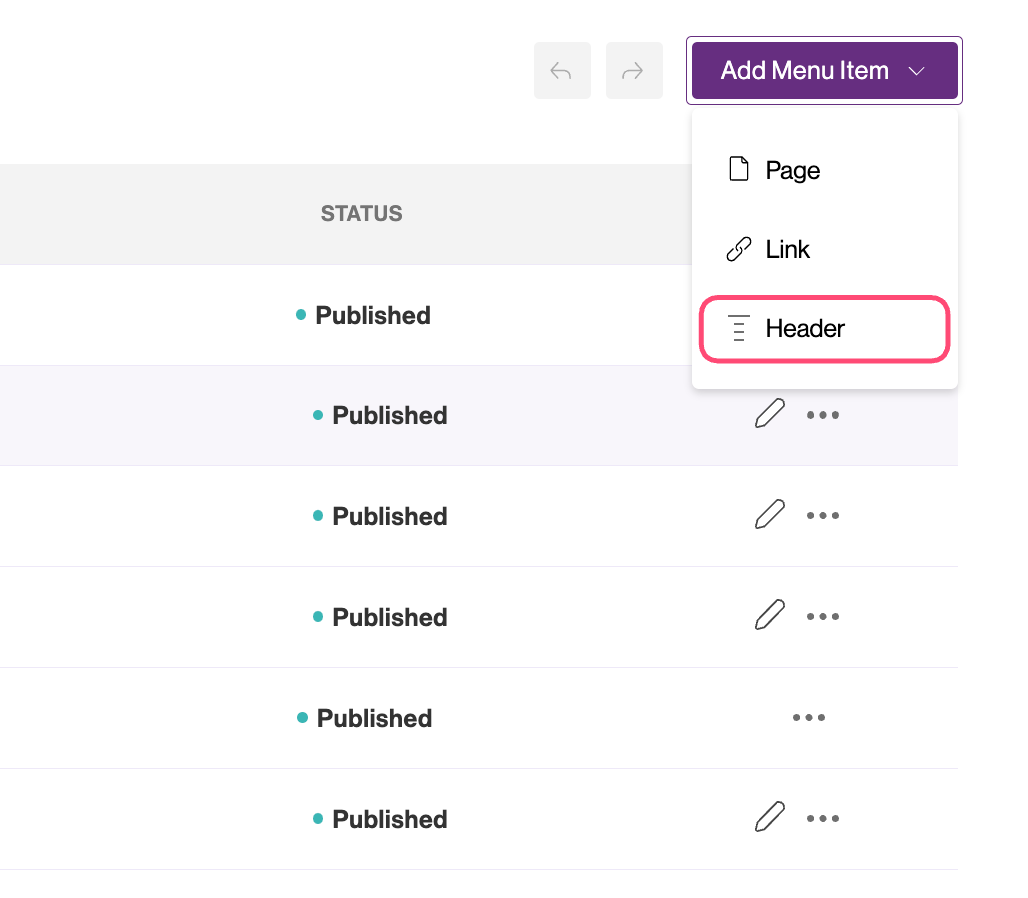
Task: Open three-dot menu in last row
Action: 823,819
